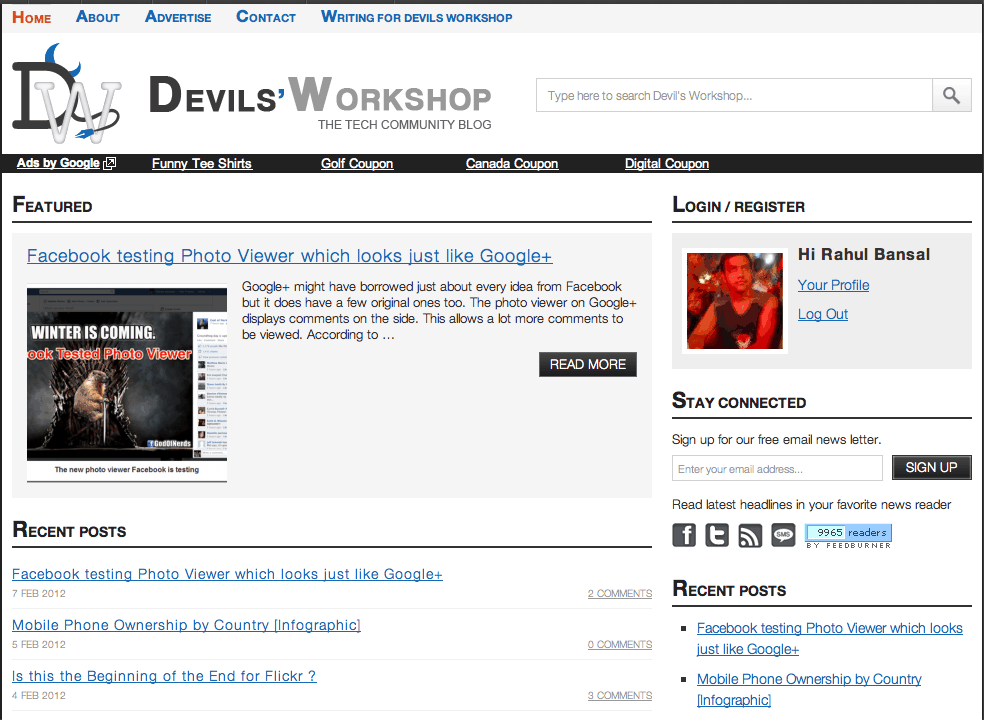Click the '5 FEB 2012' post date
984x720 pixels.
click(x=39, y=644)
